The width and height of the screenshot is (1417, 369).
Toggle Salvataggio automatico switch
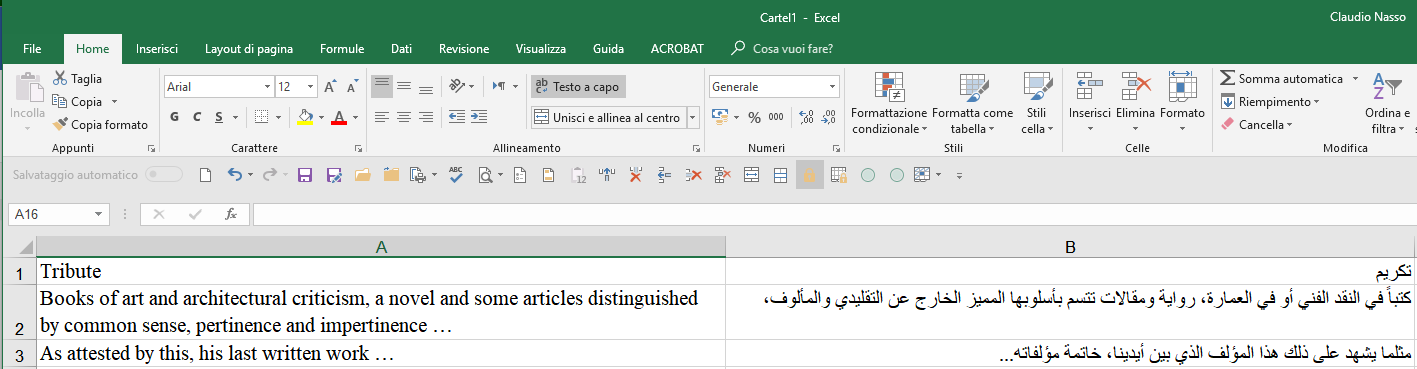click(164, 175)
